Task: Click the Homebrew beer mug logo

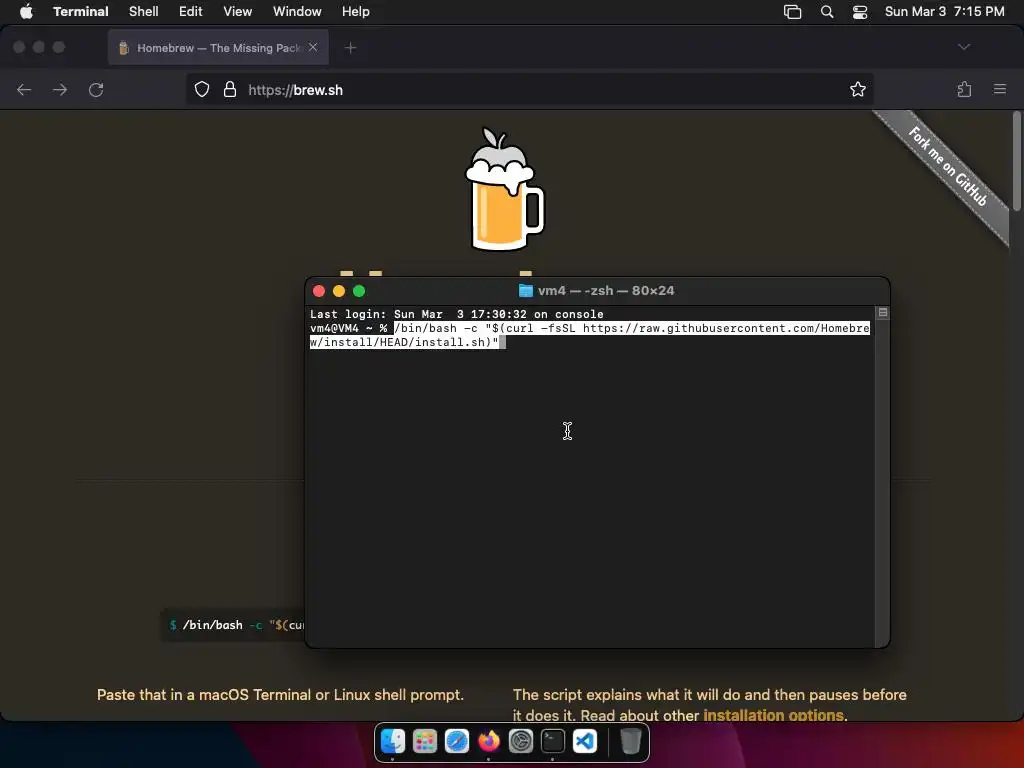Action: point(504,189)
